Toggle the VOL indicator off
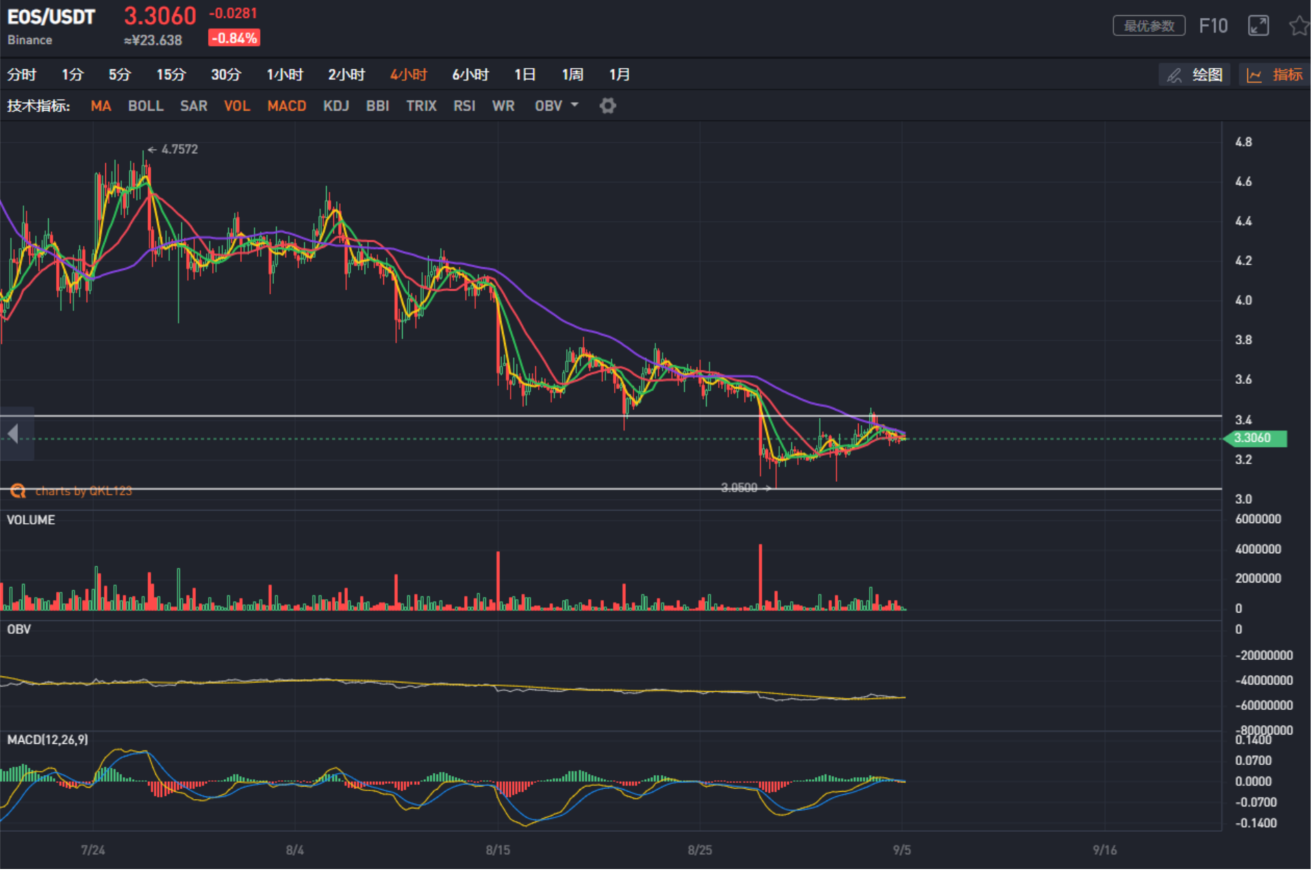 [237, 105]
